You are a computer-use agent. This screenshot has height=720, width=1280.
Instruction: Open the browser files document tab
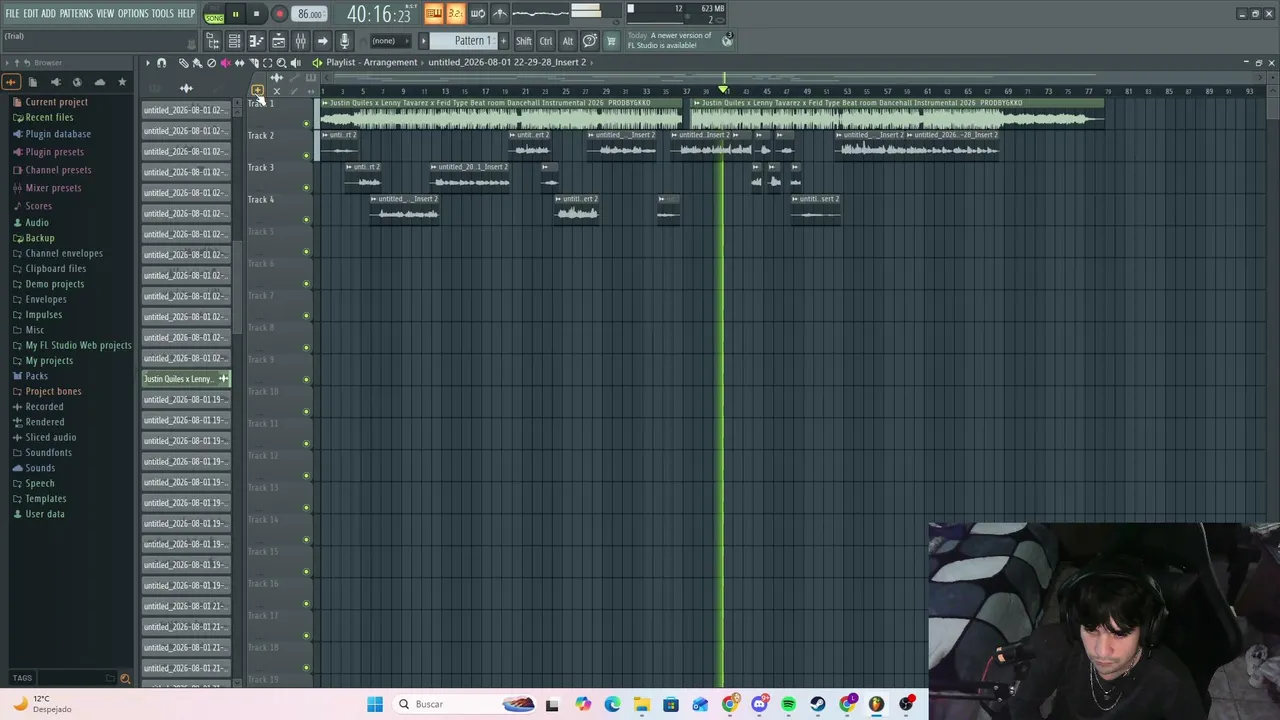point(32,82)
